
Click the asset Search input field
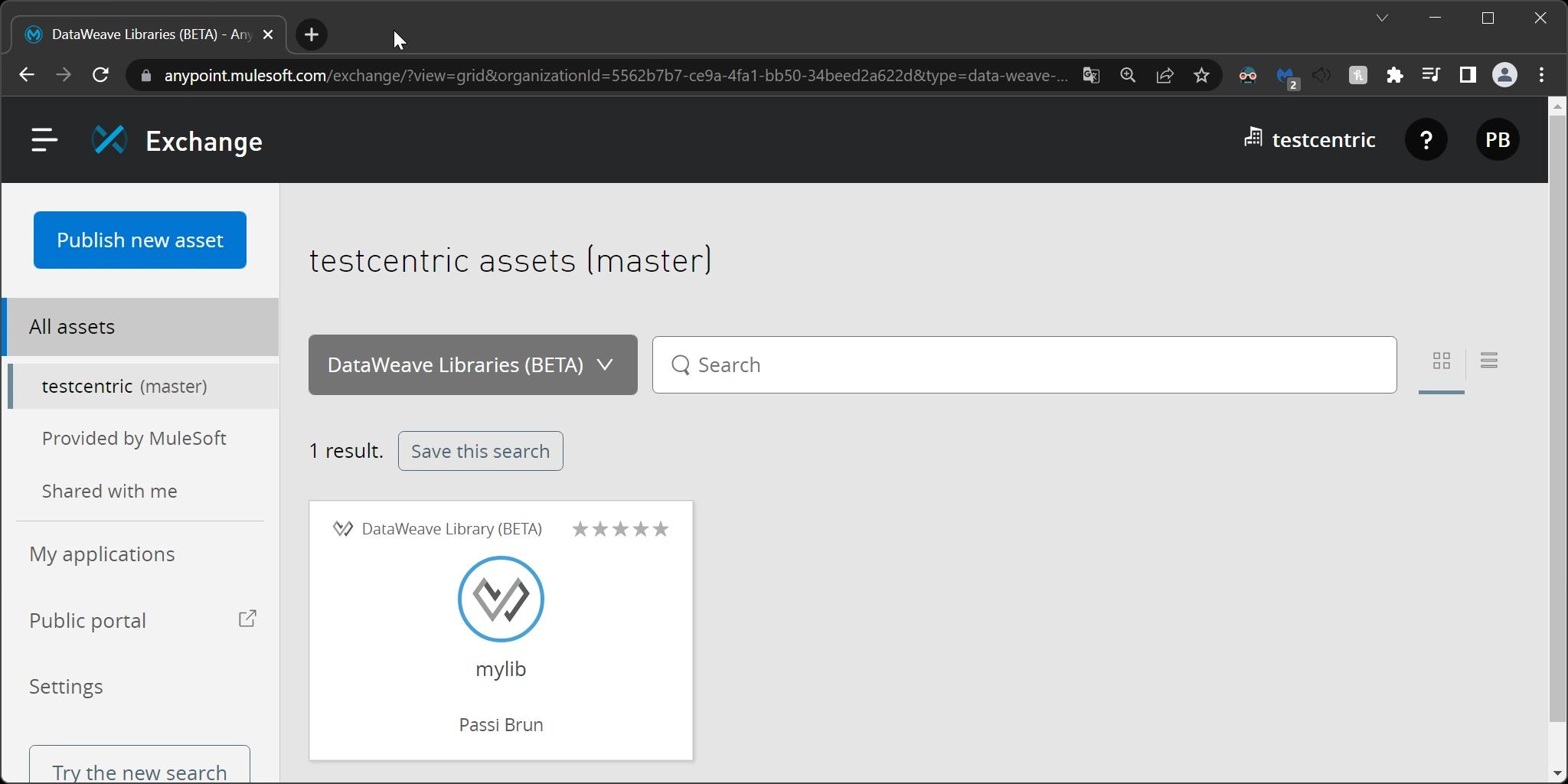coord(1024,365)
